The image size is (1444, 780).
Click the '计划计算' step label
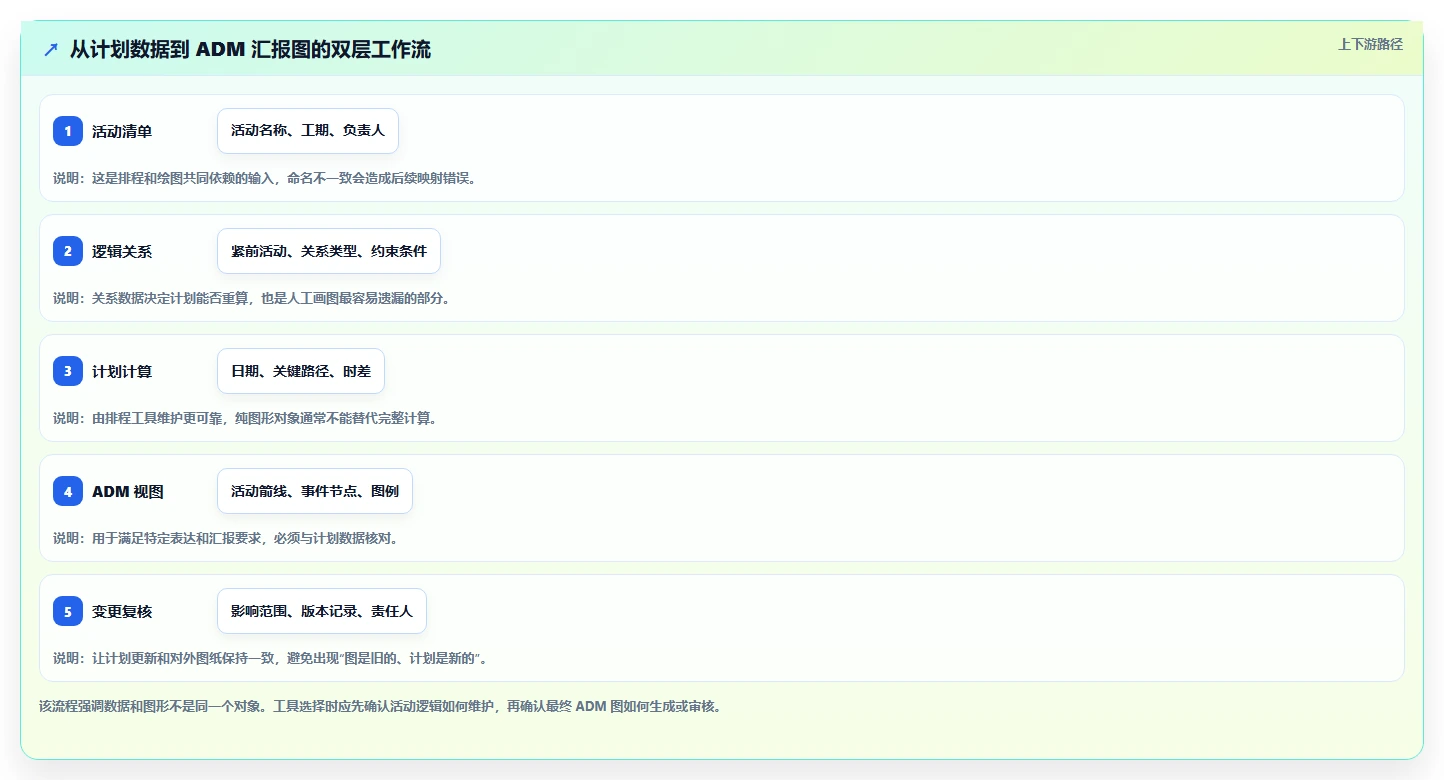[122, 371]
